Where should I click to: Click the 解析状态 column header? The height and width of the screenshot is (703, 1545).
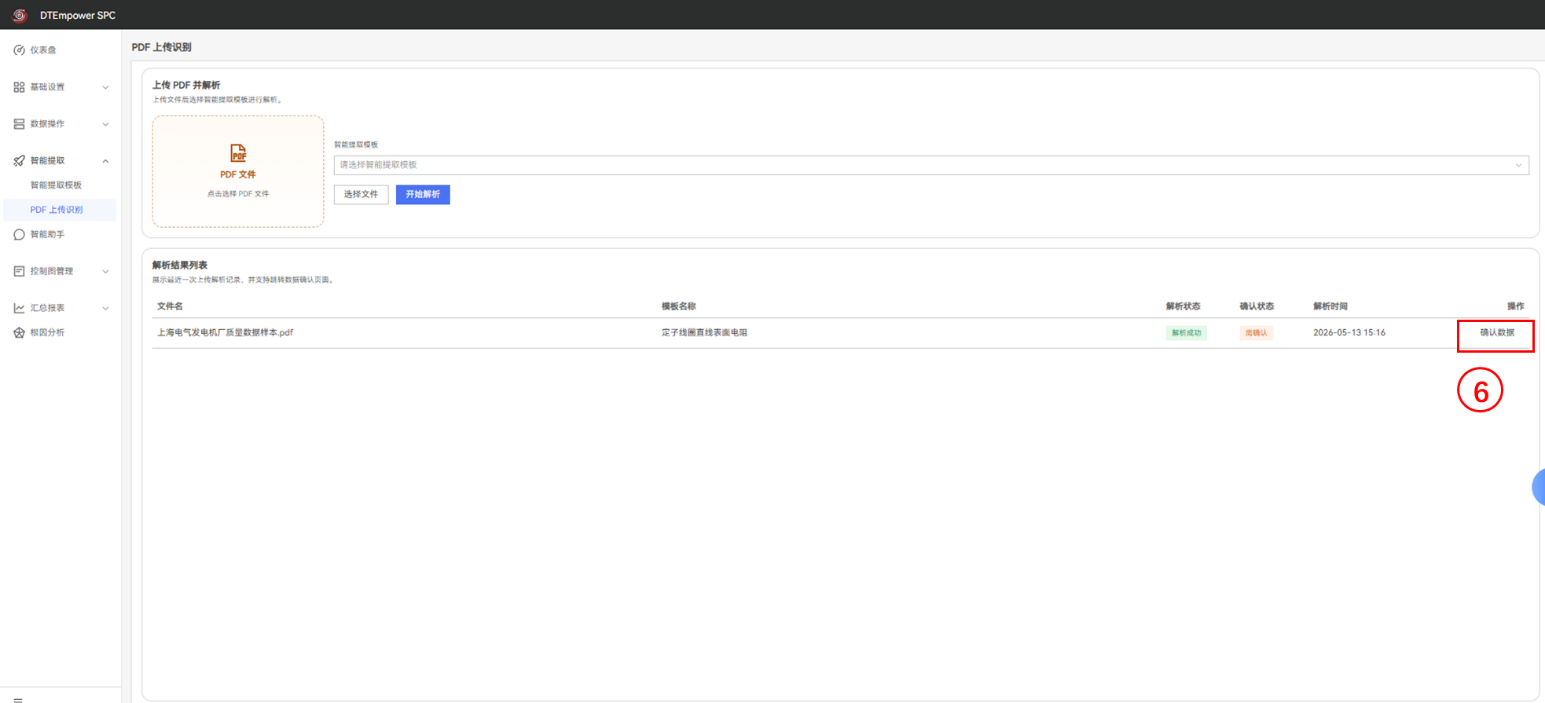(1183, 306)
